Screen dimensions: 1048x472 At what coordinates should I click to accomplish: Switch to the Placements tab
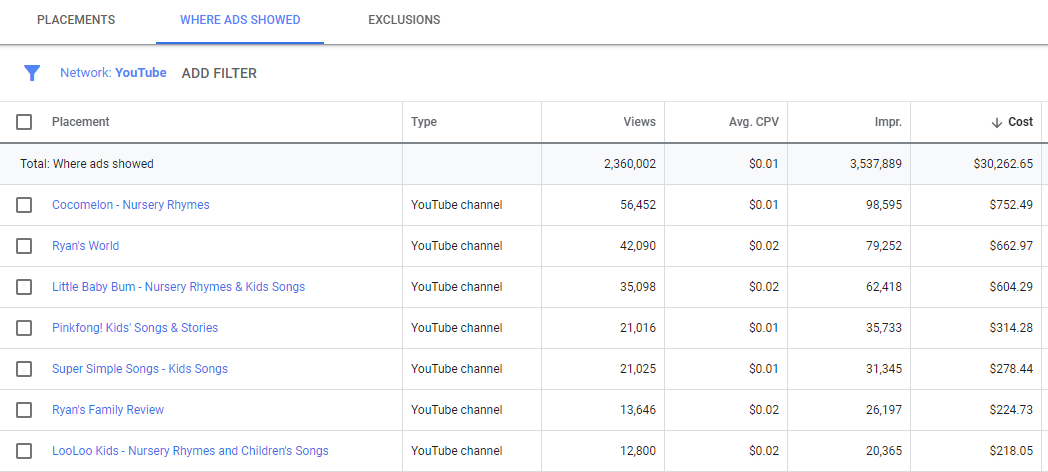coord(76,20)
